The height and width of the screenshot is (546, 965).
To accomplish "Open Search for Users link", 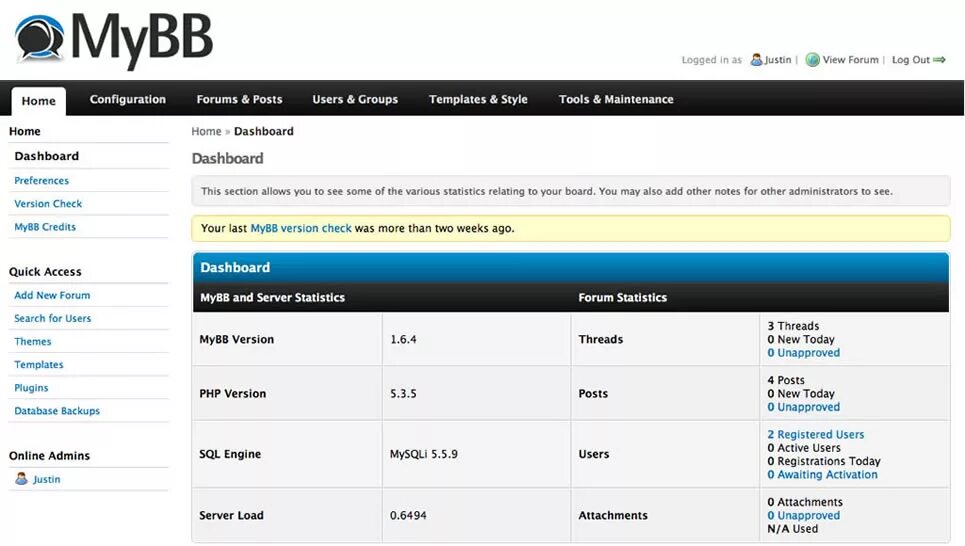I will (x=52, y=318).
